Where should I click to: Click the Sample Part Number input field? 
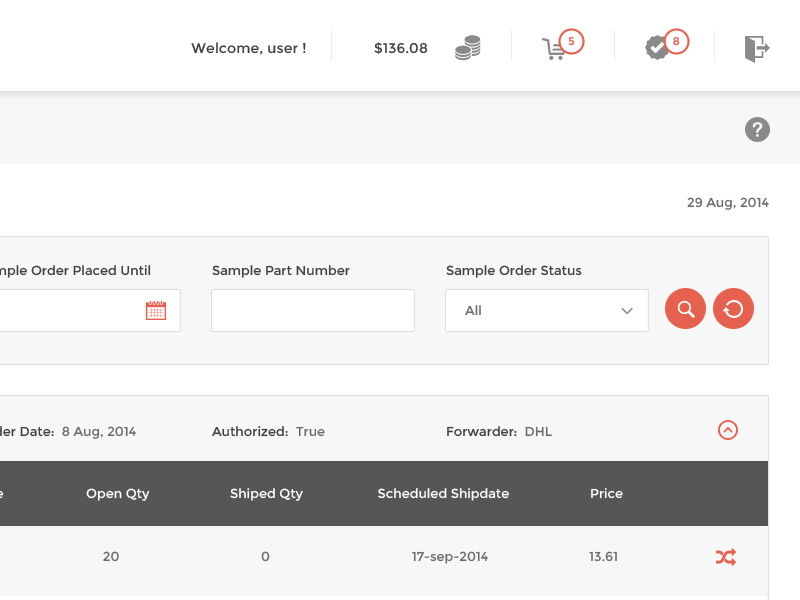[x=312, y=310]
